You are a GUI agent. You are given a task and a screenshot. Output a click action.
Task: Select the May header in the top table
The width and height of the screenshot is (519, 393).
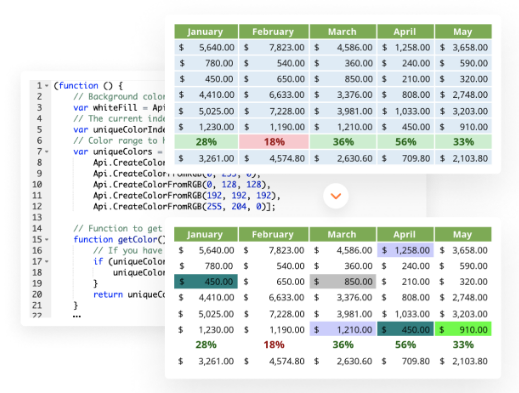[463, 32]
